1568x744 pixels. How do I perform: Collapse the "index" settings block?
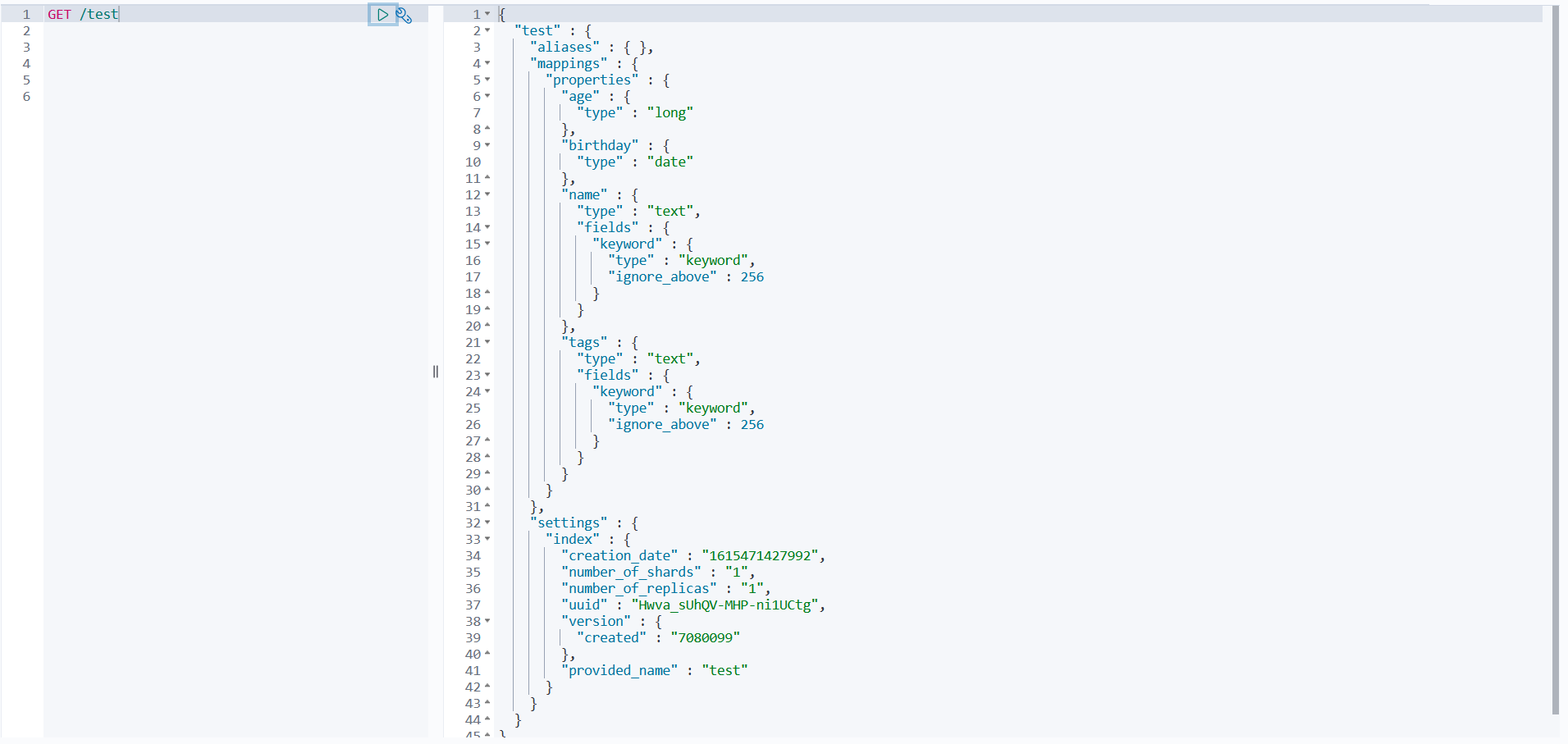tap(487, 539)
